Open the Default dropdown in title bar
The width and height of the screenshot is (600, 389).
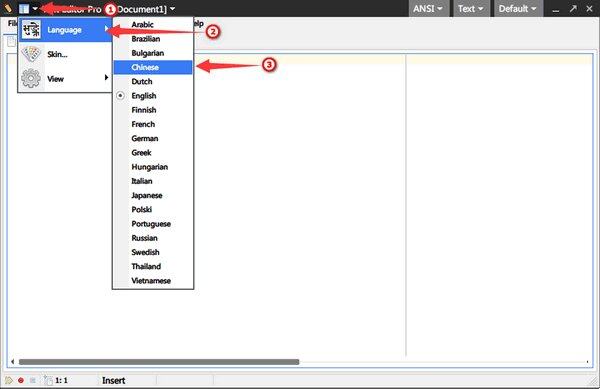[518, 8]
